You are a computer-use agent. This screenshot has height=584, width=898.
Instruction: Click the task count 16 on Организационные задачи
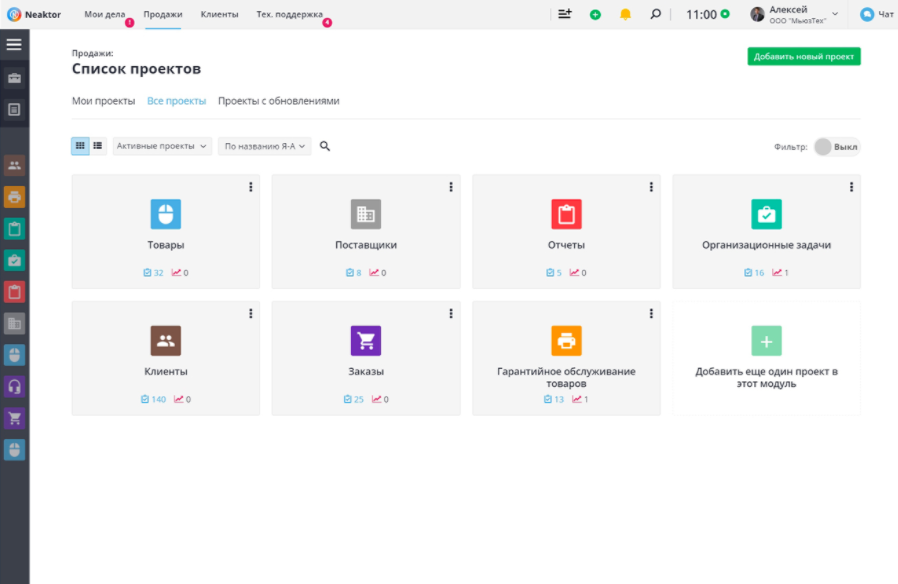coord(754,273)
